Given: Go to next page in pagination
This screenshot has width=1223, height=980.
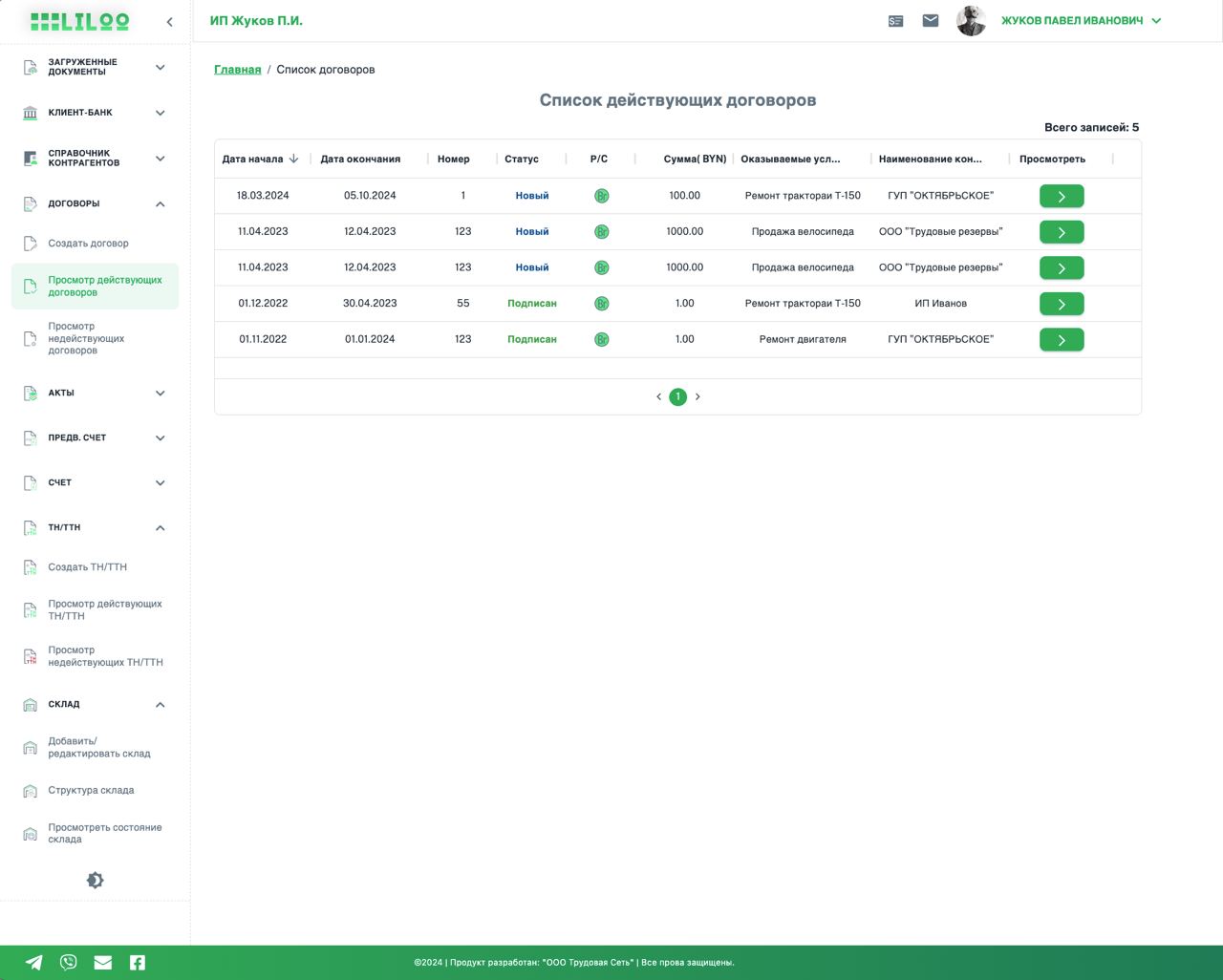Looking at the screenshot, I should click(x=697, y=396).
